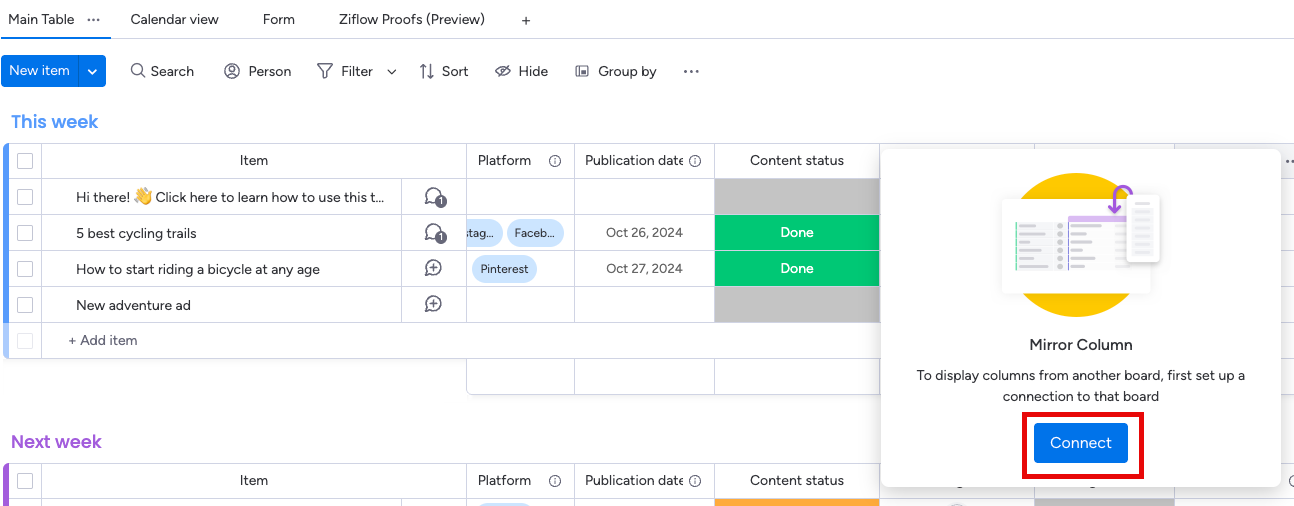1294x506 pixels.
Task: Open the Ziflow Proofs (Preview) tab
Action: (411, 20)
